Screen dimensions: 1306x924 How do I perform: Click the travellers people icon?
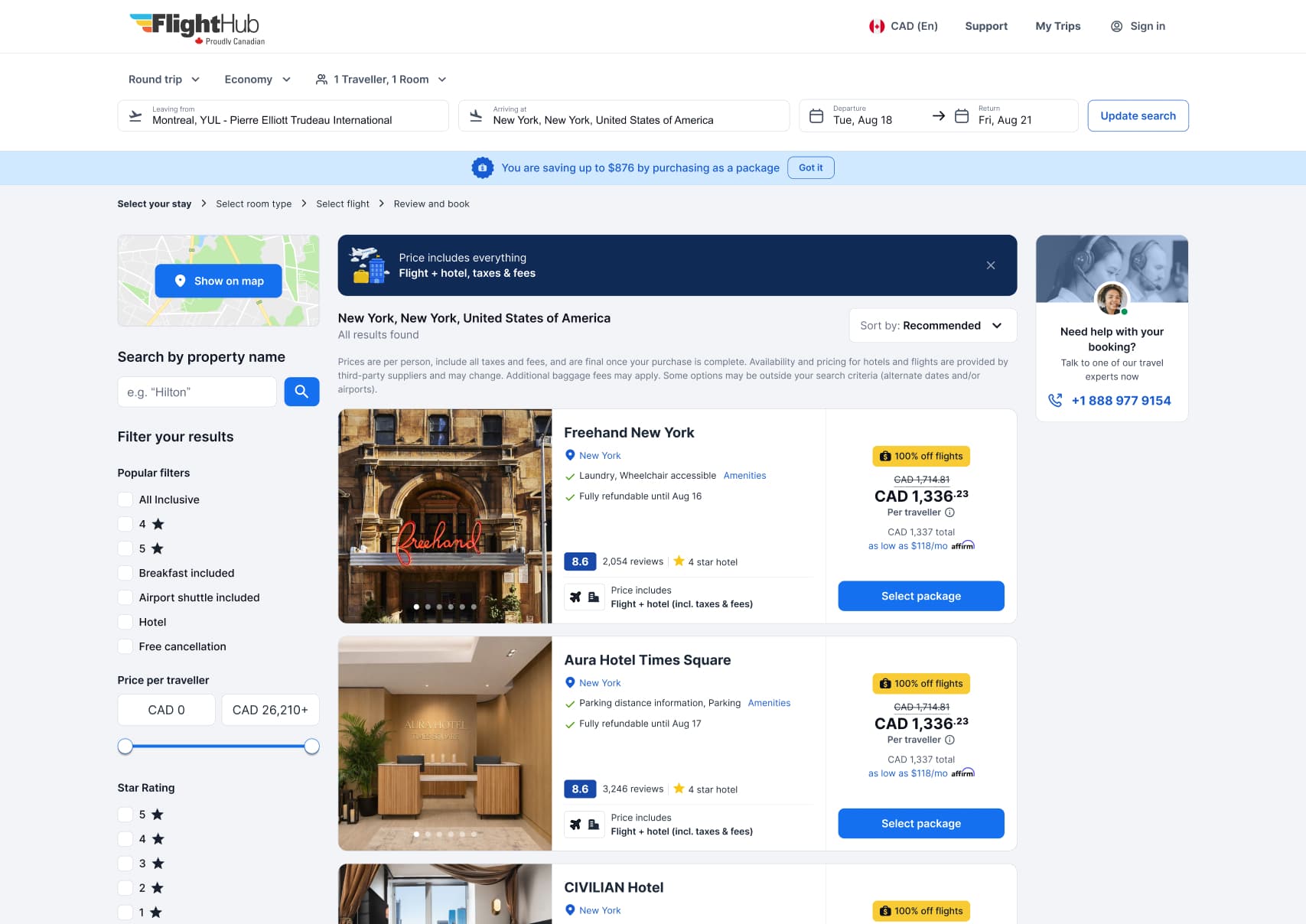pyautogui.click(x=321, y=80)
